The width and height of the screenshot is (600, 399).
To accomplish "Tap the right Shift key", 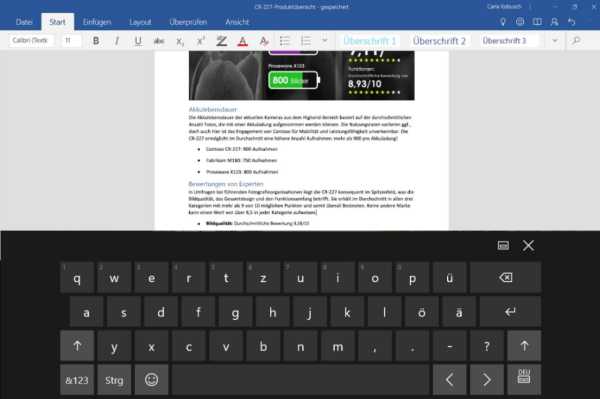I will 524,346.
